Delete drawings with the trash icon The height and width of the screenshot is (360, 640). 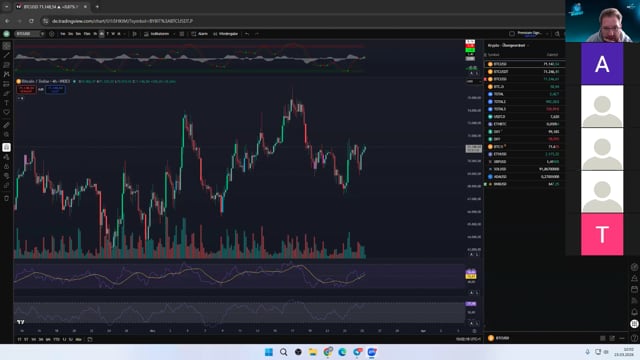pyautogui.click(x=7, y=198)
